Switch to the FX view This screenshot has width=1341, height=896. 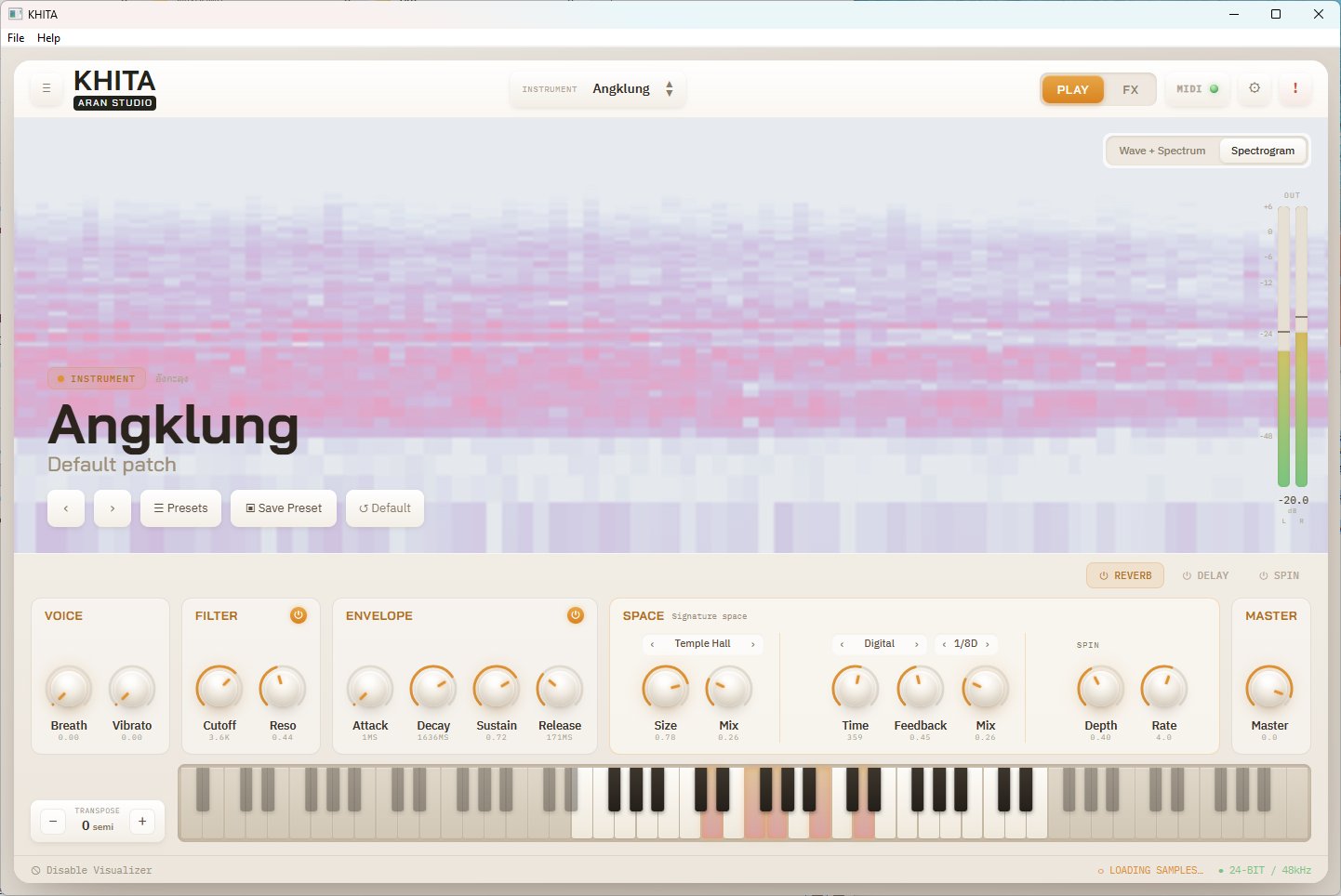[x=1130, y=89]
